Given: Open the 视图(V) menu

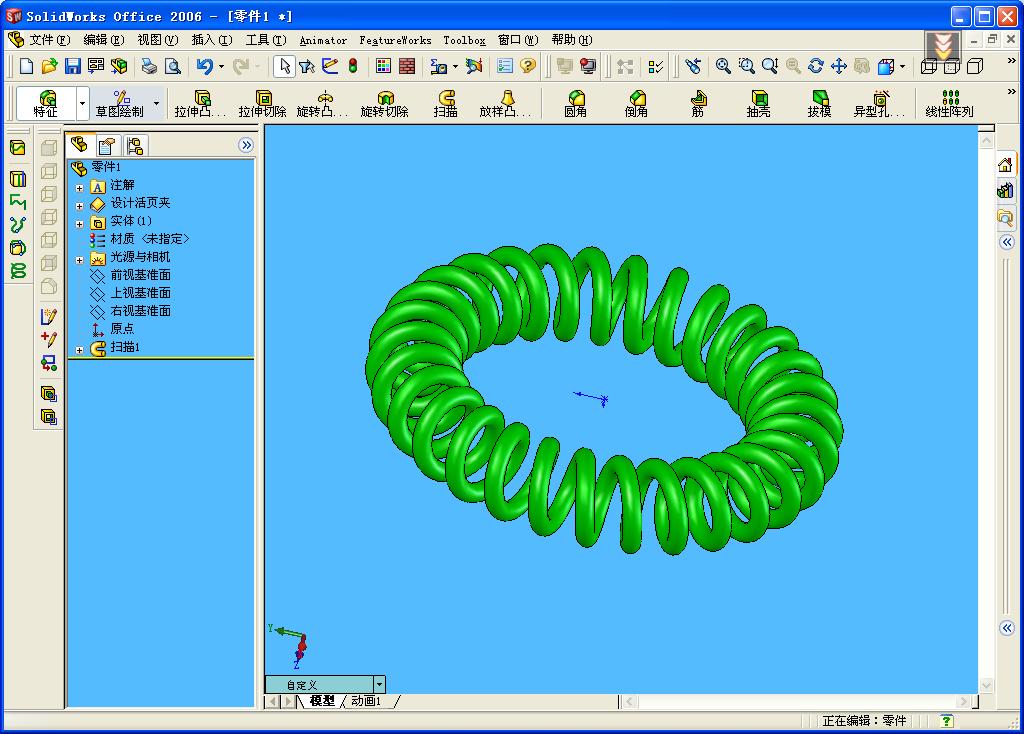Looking at the screenshot, I should coord(158,40).
